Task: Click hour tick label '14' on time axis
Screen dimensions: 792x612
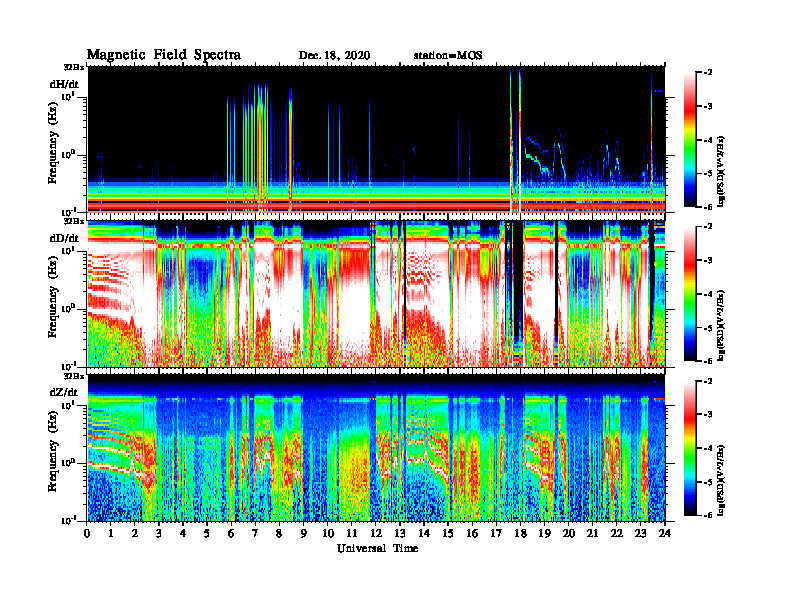Action: [x=424, y=534]
